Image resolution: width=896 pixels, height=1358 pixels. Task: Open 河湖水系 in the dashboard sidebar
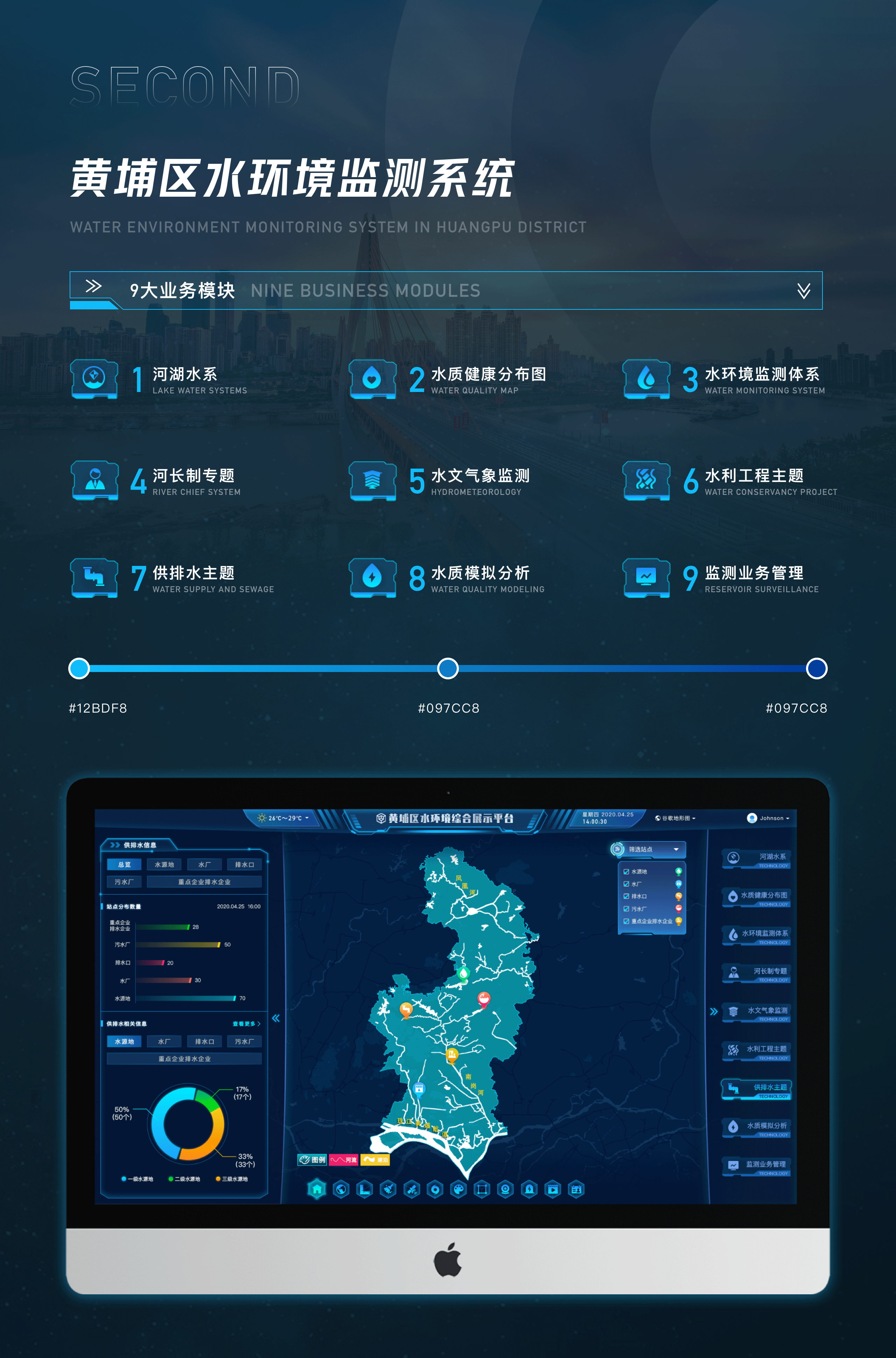757,858
